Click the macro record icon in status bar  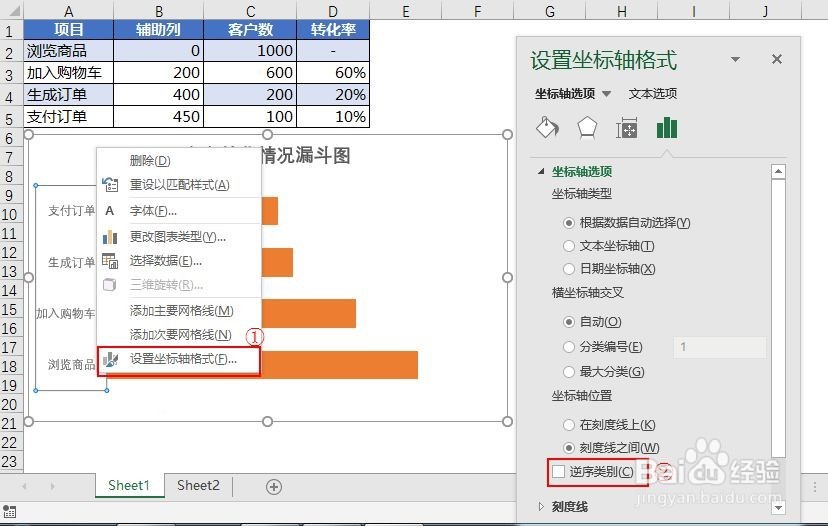[10, 511]
